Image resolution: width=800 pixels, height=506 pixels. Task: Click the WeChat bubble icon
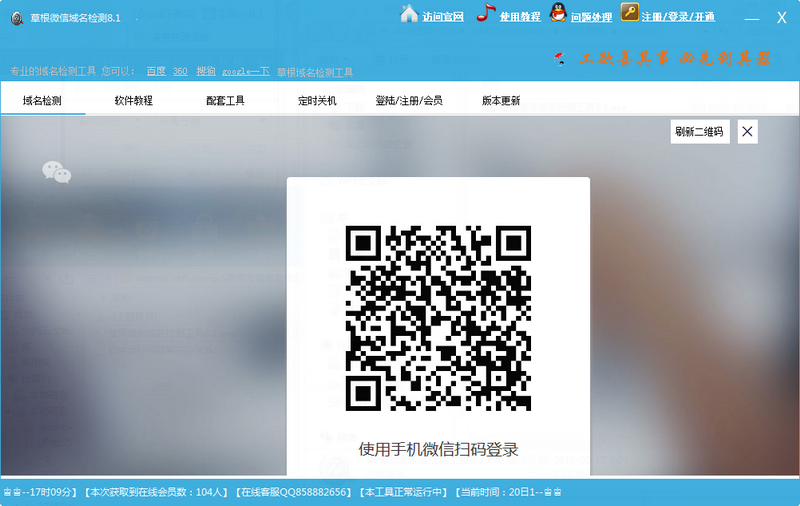tap(57, 172)
